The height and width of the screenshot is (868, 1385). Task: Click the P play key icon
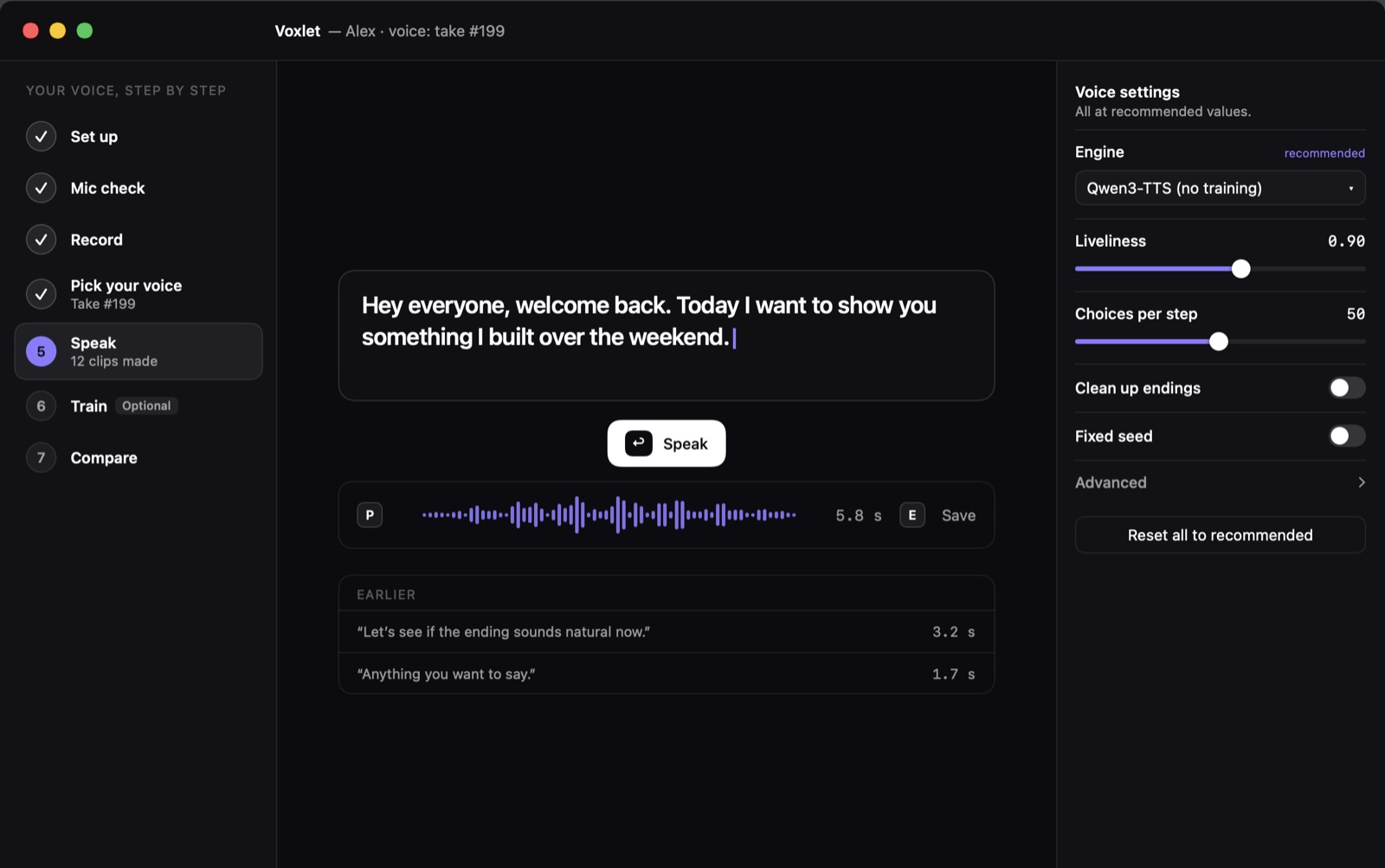370,515
